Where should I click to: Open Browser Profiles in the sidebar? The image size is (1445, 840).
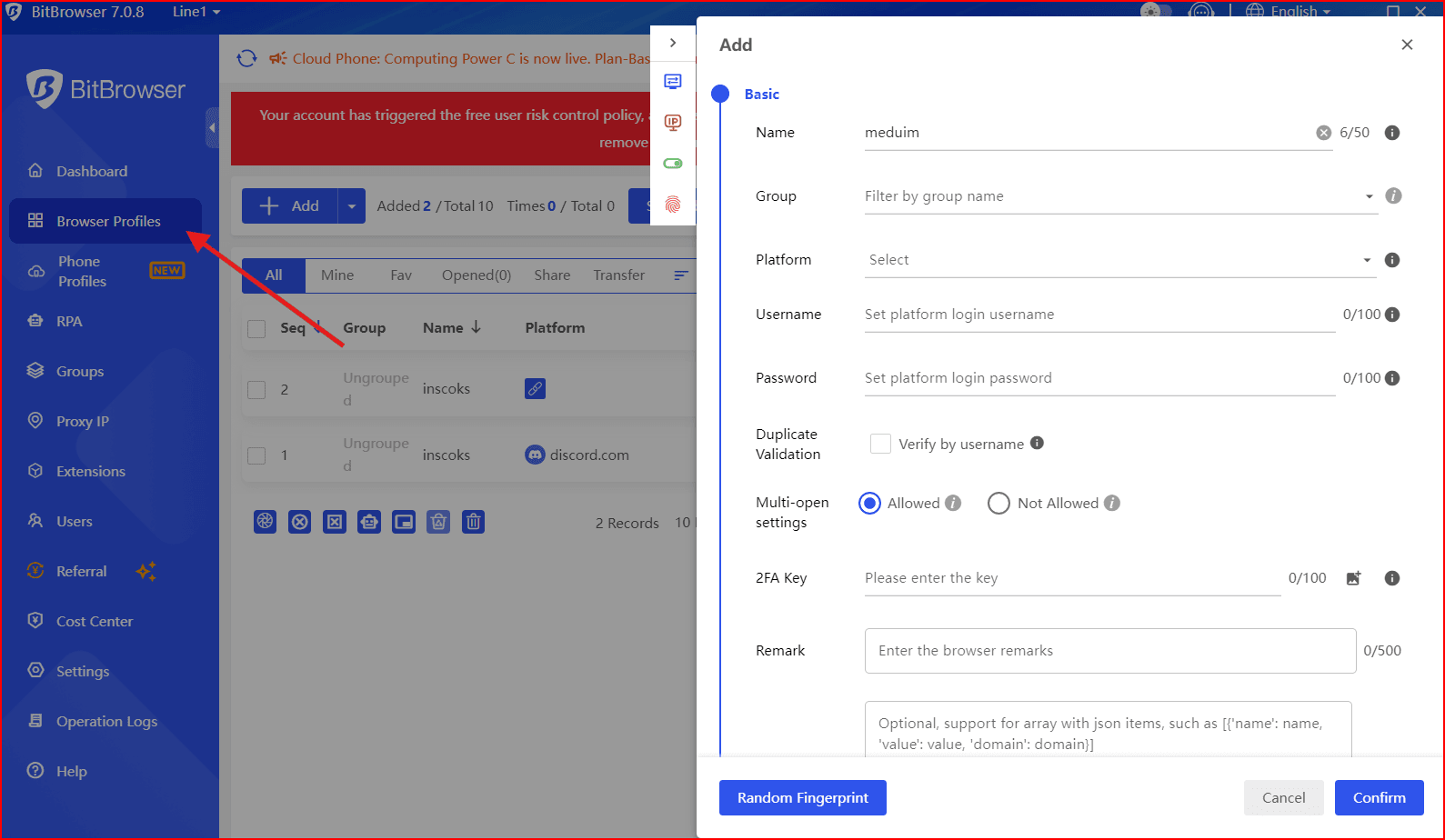(105, 221)
